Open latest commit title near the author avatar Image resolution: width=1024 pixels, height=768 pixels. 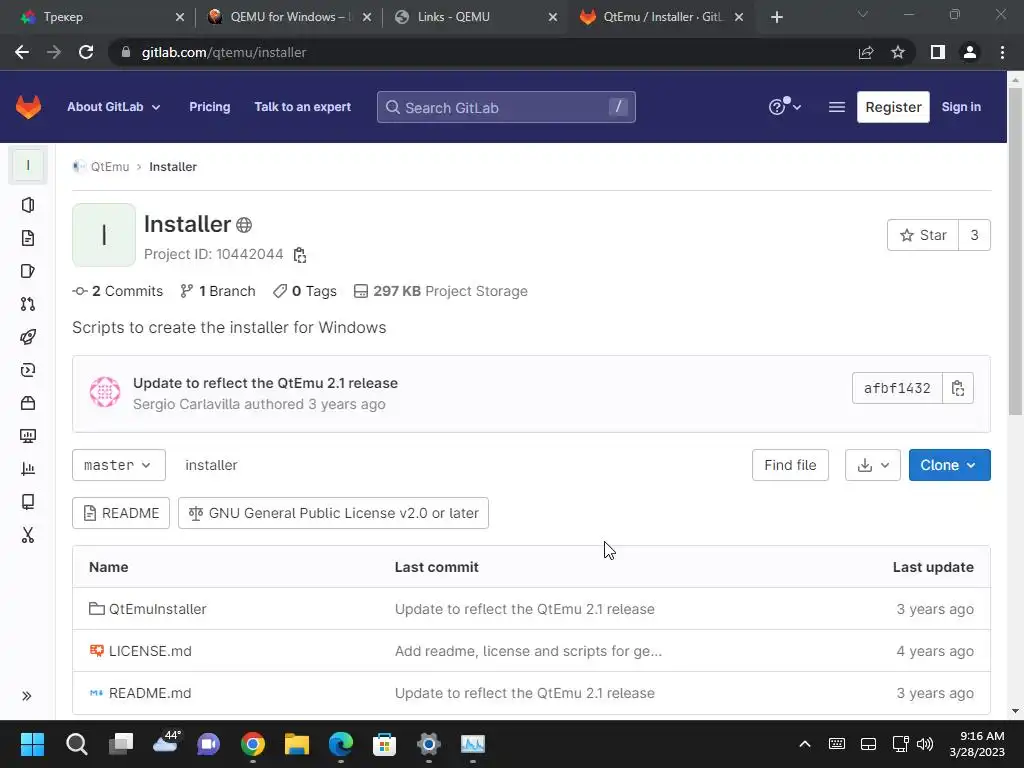point(265,383)
